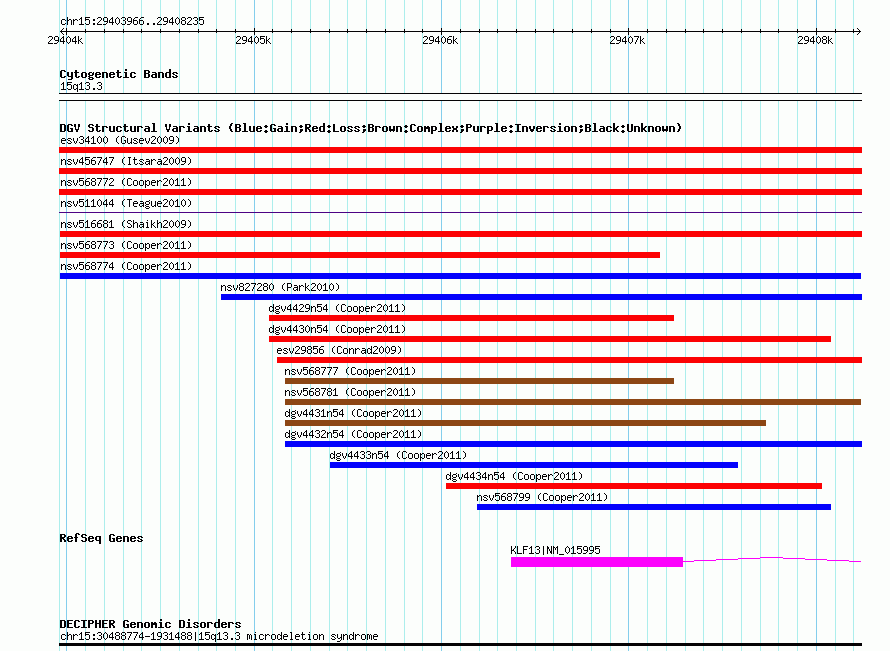
Task: Select the nsv568773 (Cooper2011) red bar
Action: click(359, 255)
